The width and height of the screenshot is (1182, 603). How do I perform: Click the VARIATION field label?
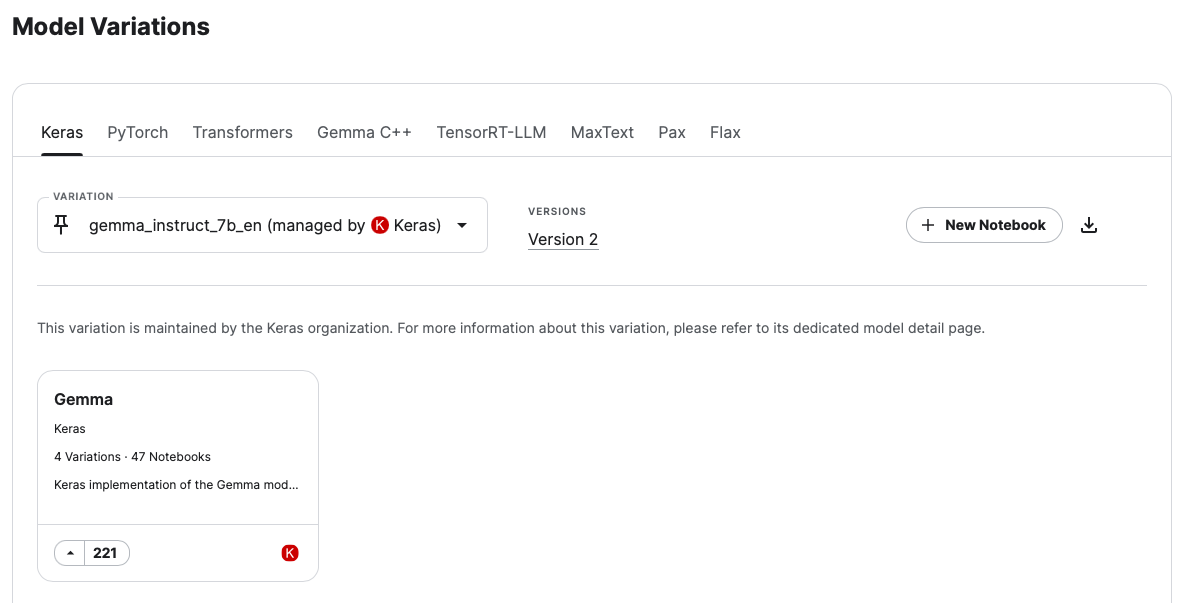83,197
